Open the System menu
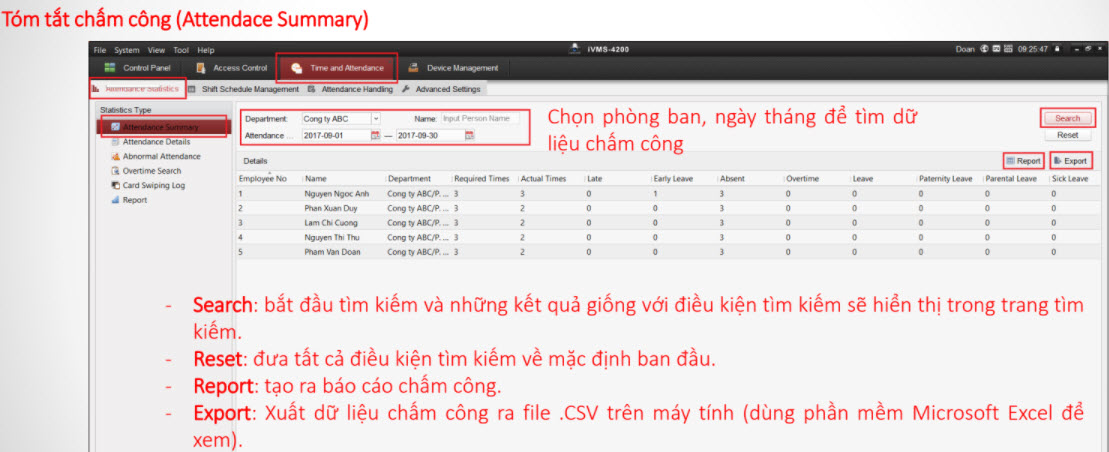 click(127, 50)
